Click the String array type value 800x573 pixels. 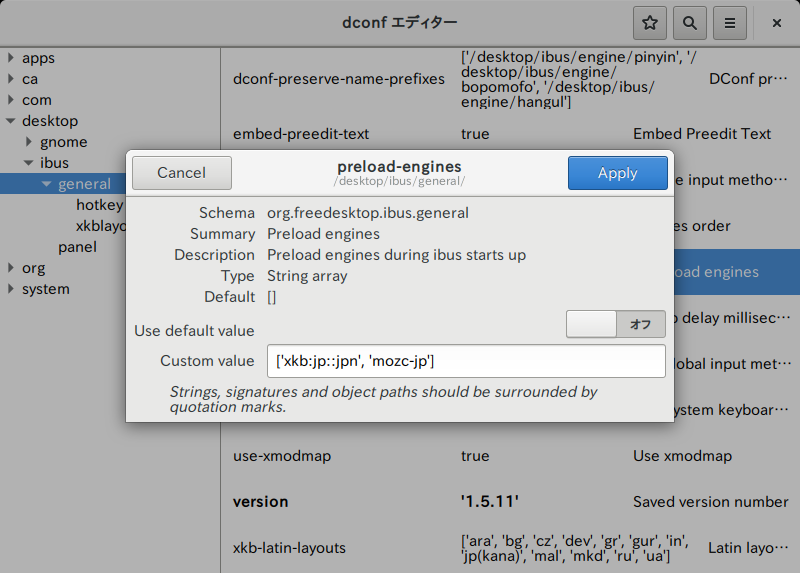(307, 276)
